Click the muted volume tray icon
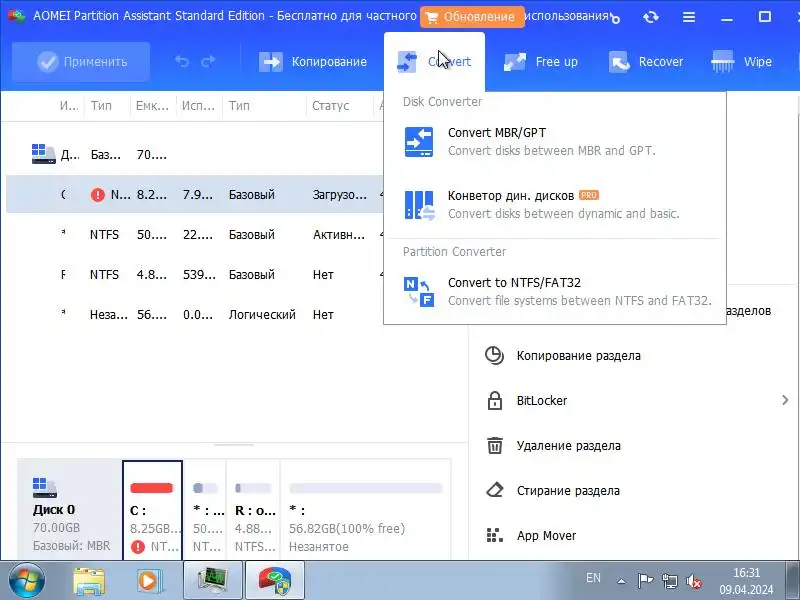 point(693,581)
